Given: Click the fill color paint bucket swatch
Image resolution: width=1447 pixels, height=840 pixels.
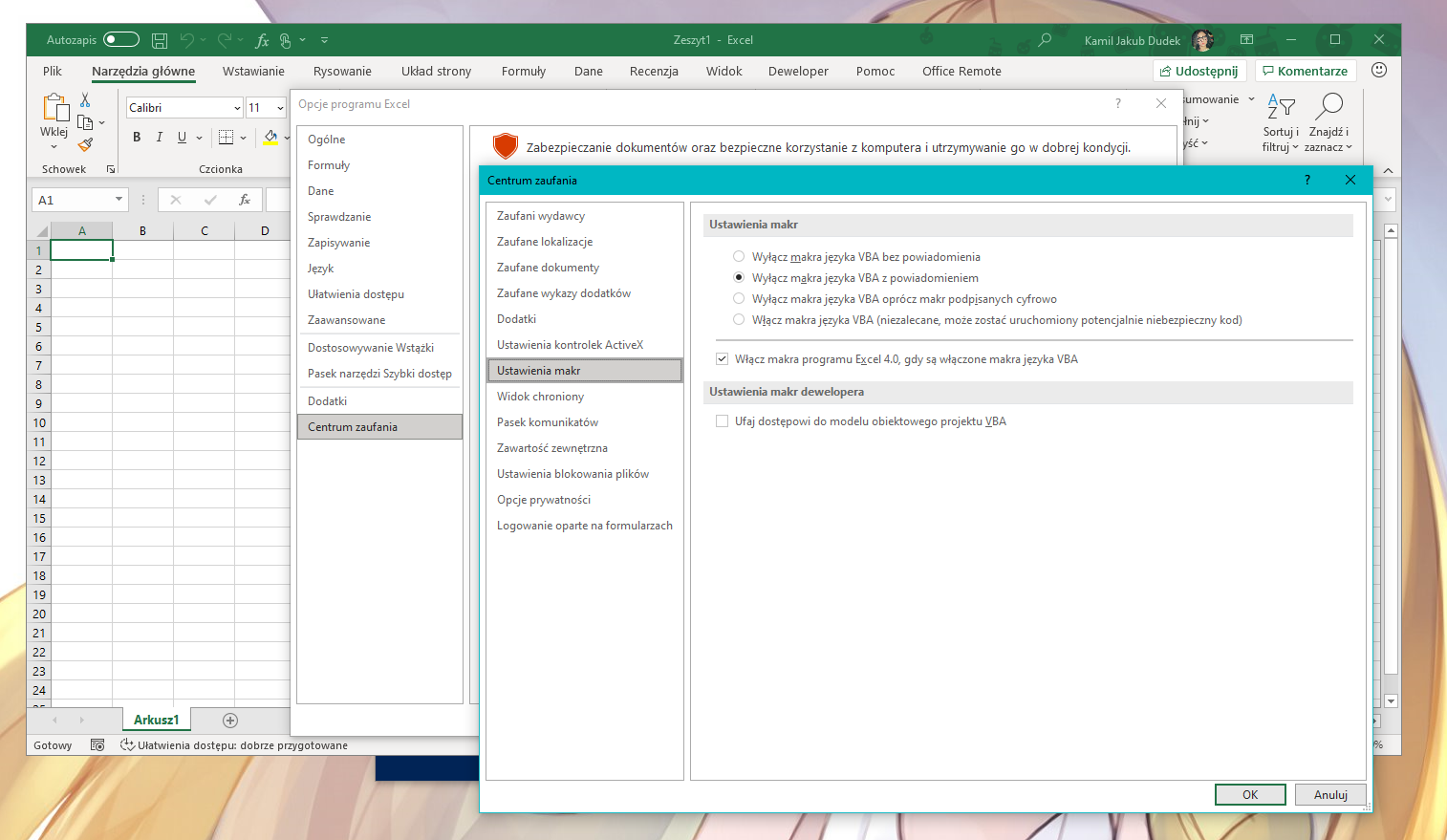Looking at the screenshot, I should pos(270,138).
